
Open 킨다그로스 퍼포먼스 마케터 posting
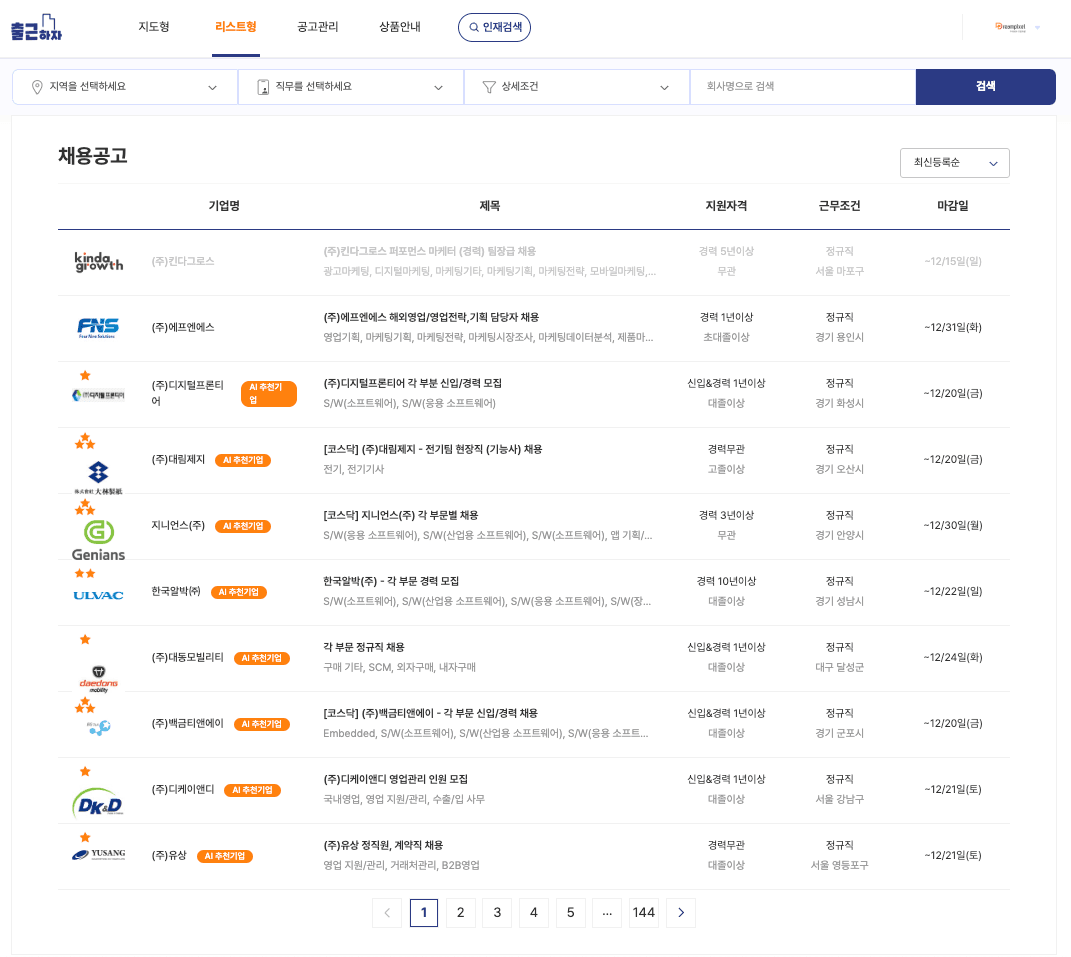(430, 252)
